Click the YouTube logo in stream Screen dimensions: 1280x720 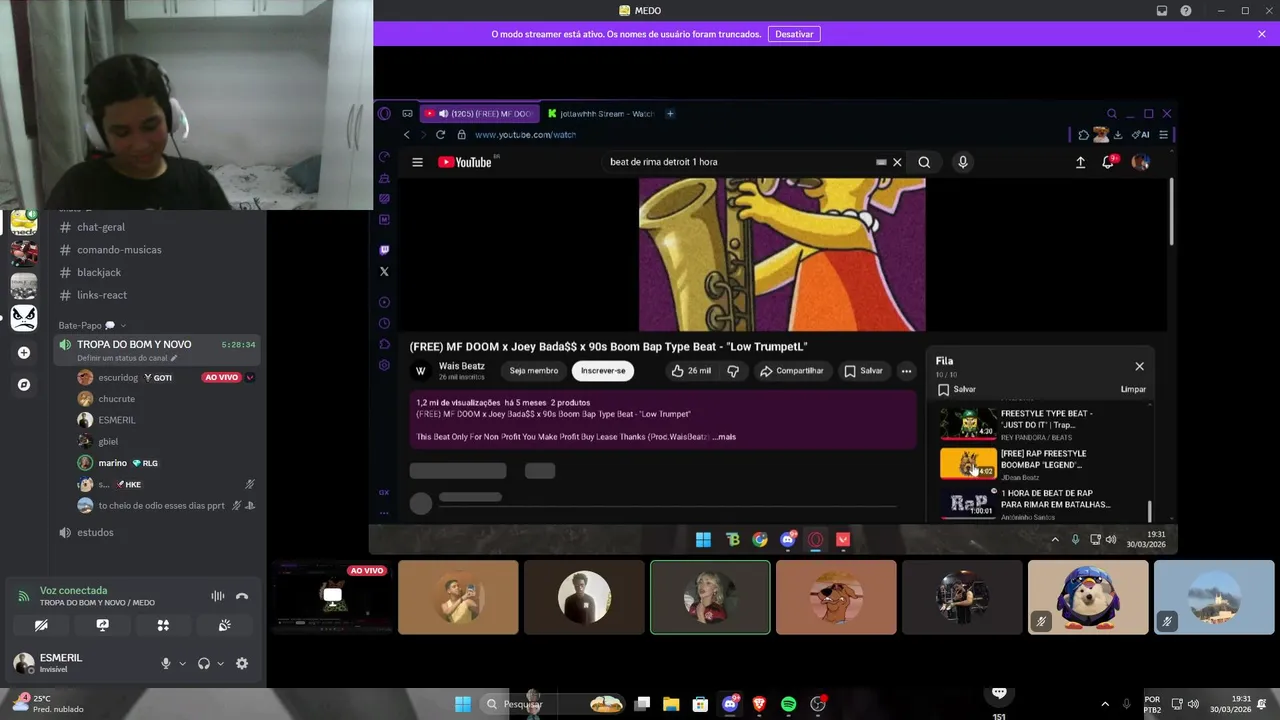pyautogui.click(x=465, y=162)
